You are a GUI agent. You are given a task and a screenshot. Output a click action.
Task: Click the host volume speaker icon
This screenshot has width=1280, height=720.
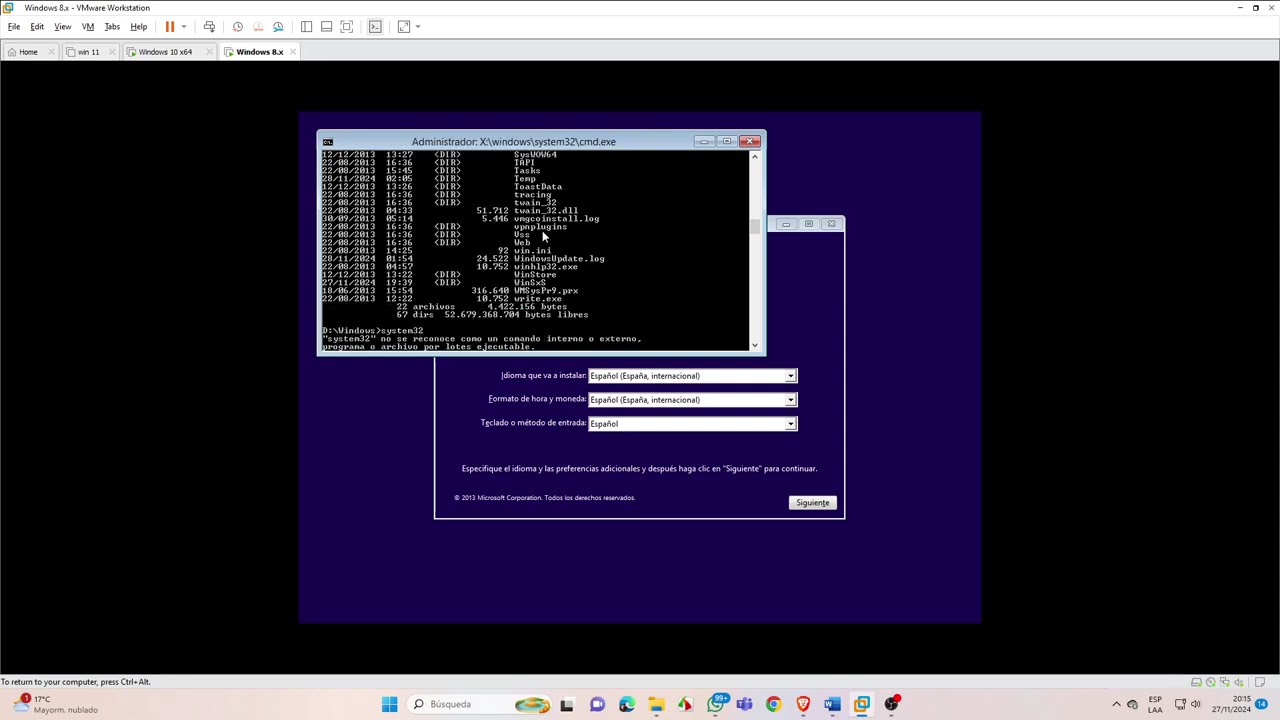point(1195,704)
